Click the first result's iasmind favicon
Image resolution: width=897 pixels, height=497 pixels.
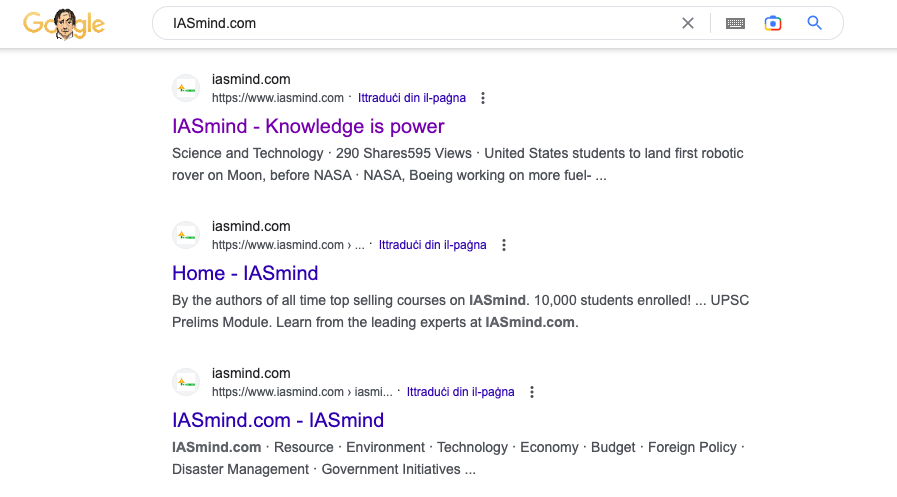[186, 88]
